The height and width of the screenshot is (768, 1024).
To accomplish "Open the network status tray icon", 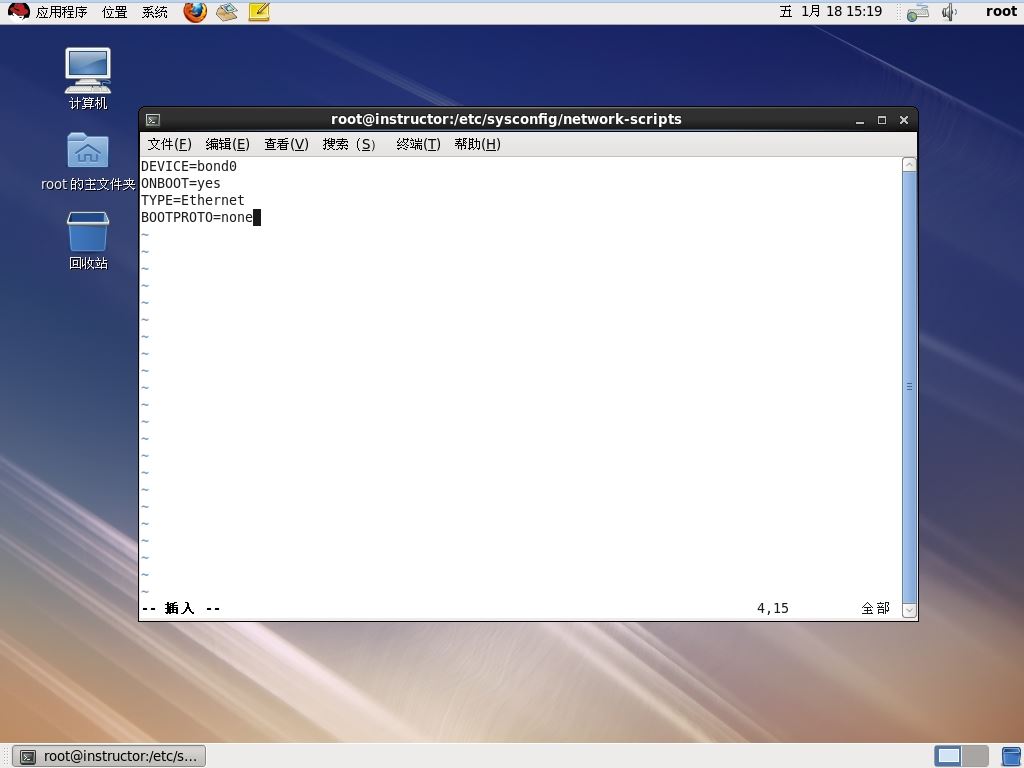I will pos(918,12).
